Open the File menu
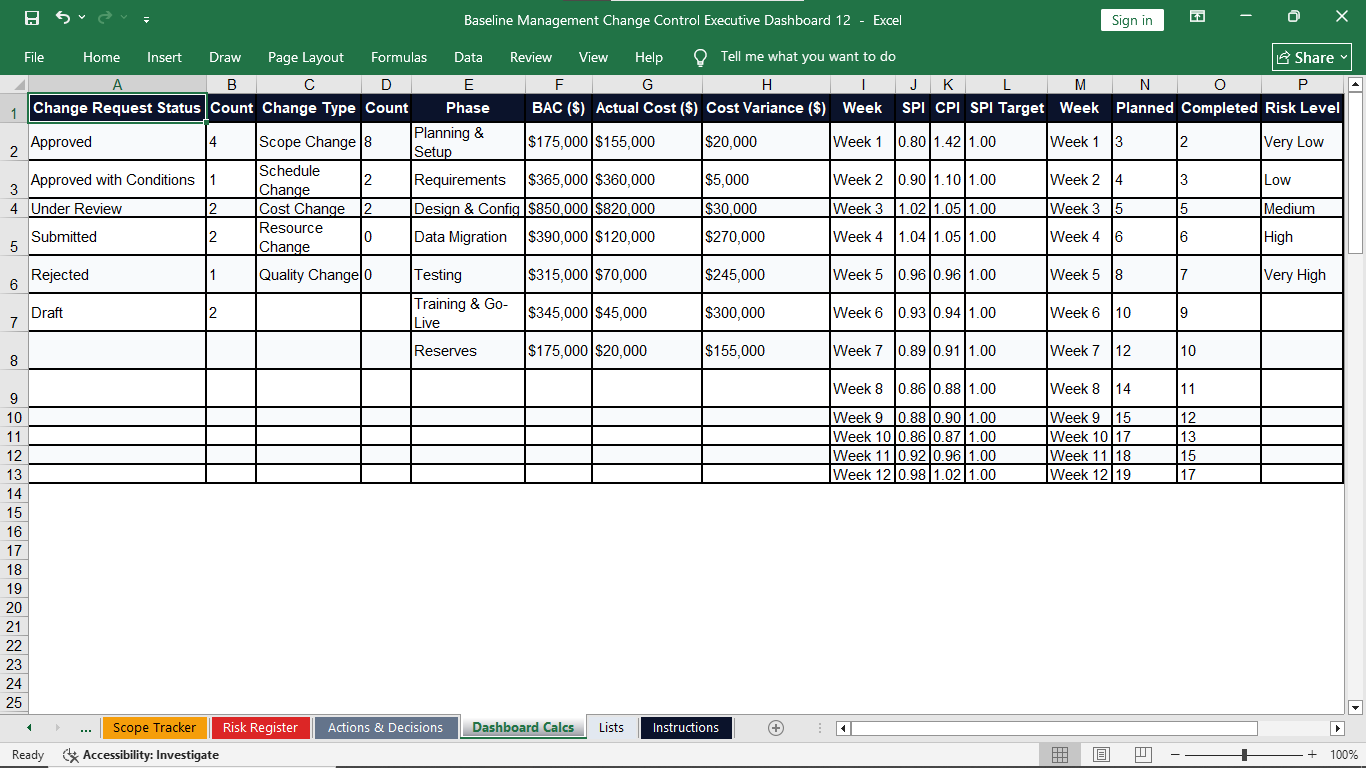1366x768 pixels. pos(34,57)
